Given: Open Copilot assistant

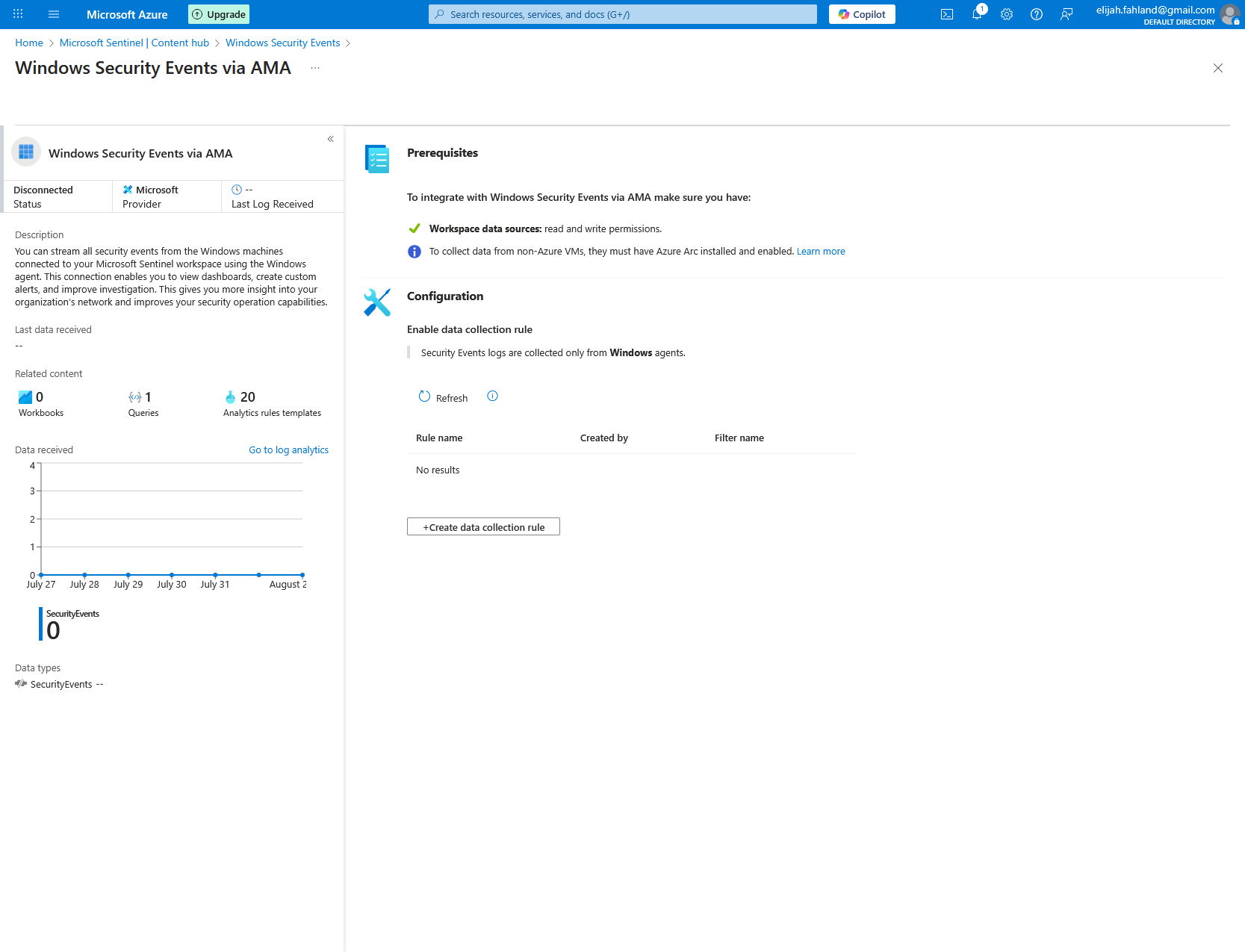Looking at the screenshot, I should pyautogui.click(x=862, y=14).
